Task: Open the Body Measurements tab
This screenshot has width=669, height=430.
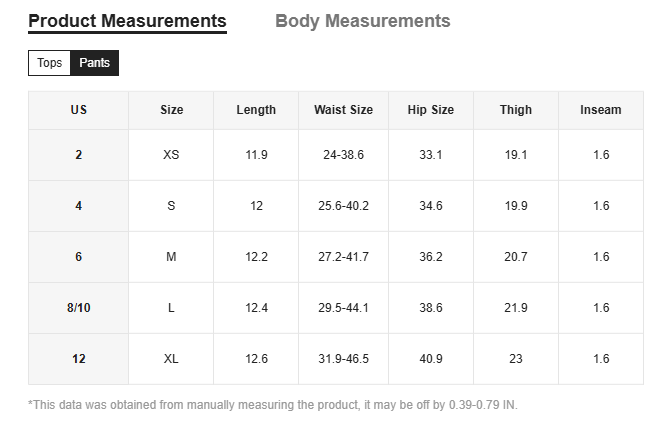Action: point(362,21)
